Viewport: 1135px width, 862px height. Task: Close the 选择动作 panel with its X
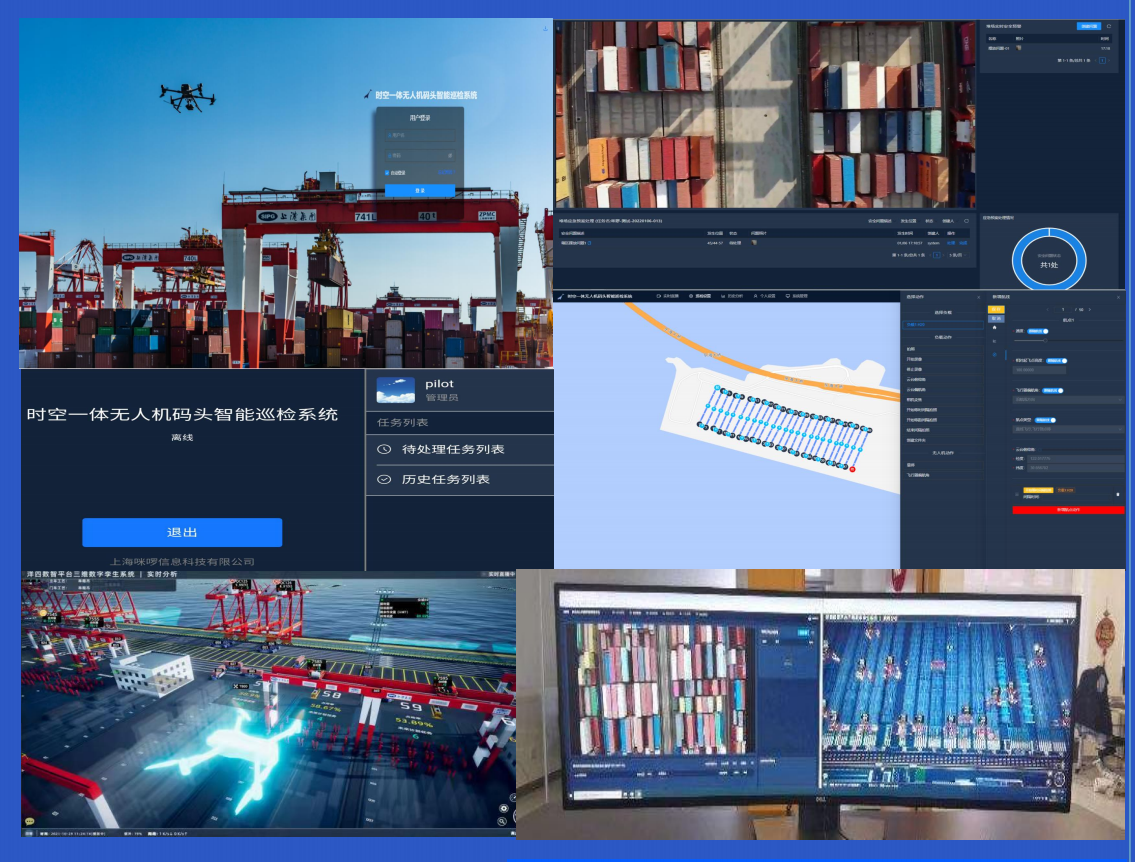coord(977,297)
